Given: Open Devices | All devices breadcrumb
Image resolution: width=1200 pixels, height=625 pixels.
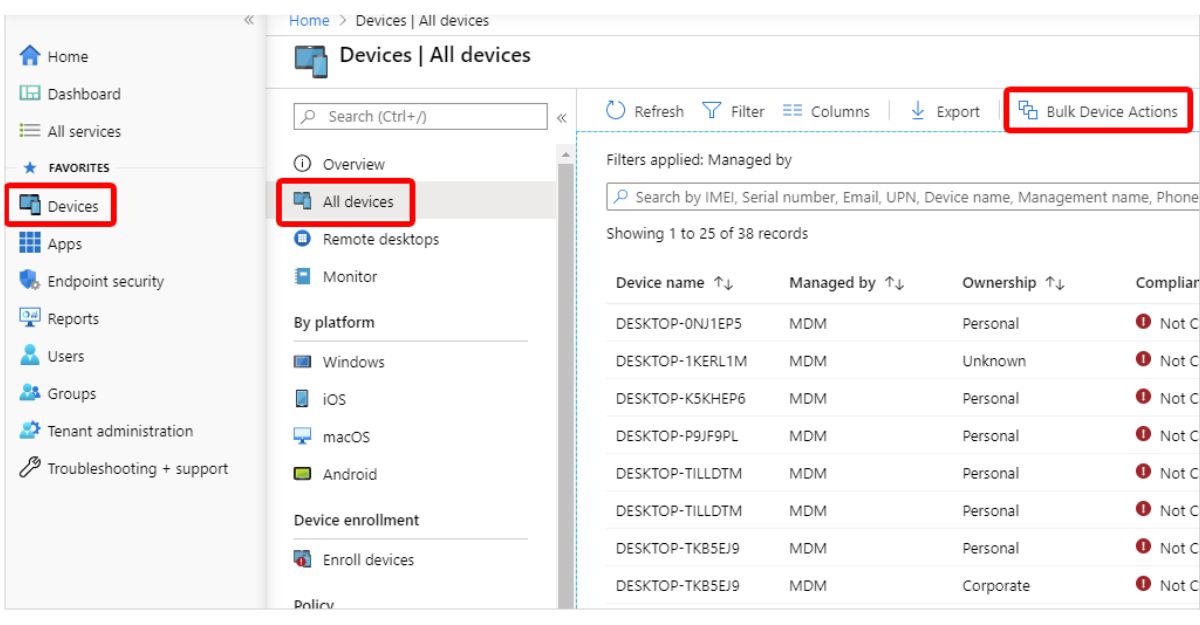Looking at the screenshot, I should pyautogui.click(x=422, y=21).
